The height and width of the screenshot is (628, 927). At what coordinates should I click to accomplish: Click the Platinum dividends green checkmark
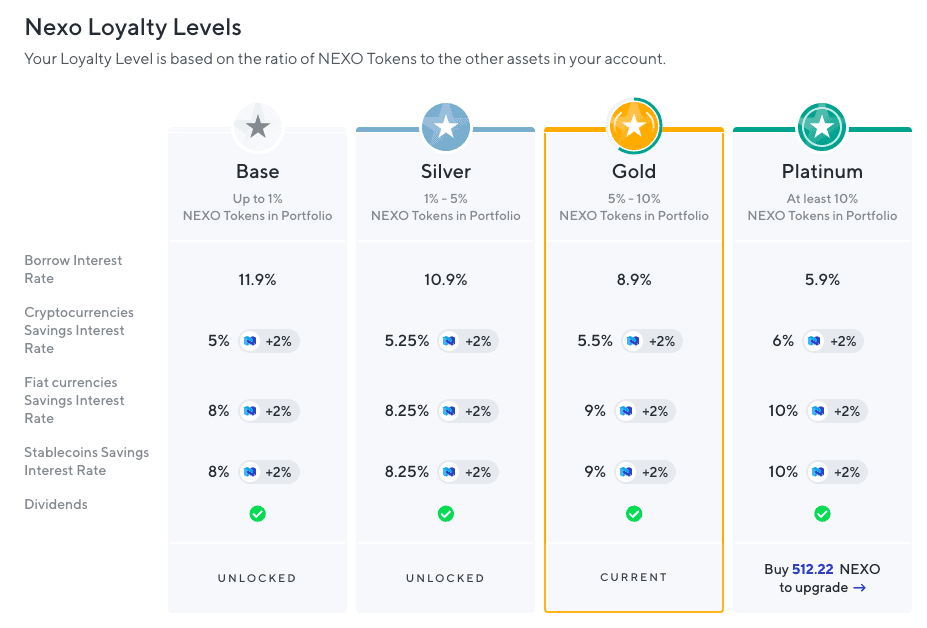(822, 514)
